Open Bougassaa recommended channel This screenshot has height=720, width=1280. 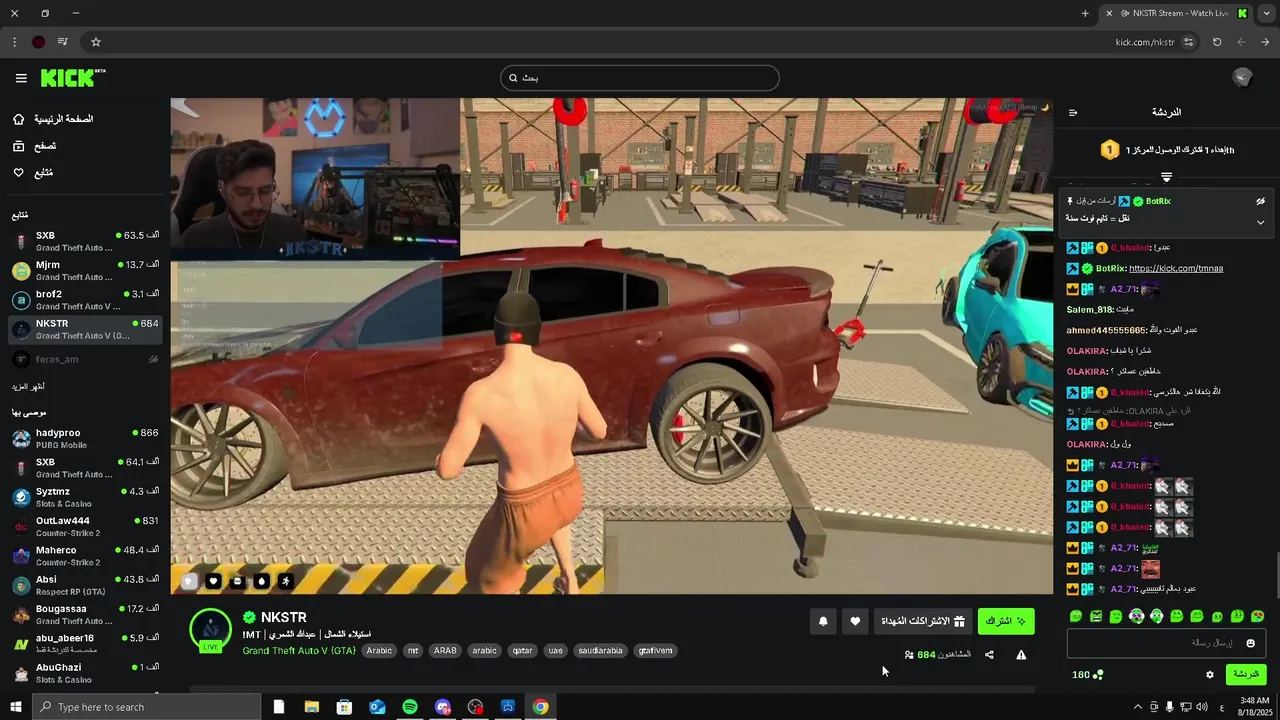85,614
